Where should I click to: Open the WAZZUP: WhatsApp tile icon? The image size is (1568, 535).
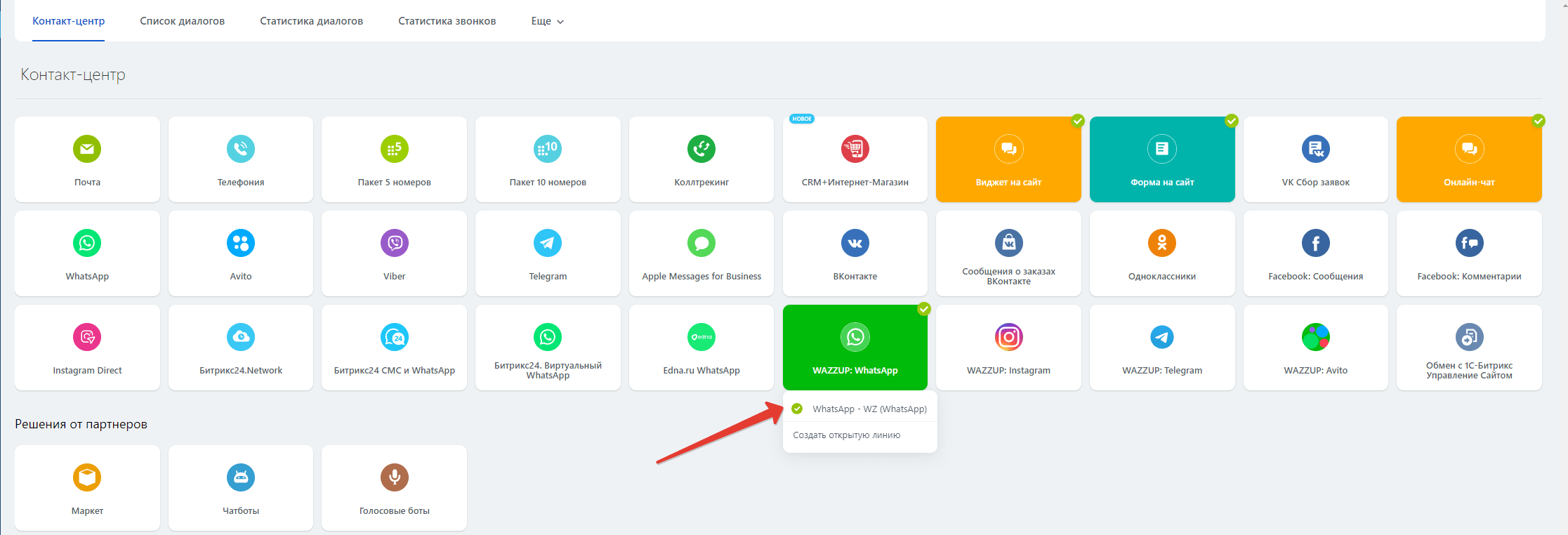(855, 337)
